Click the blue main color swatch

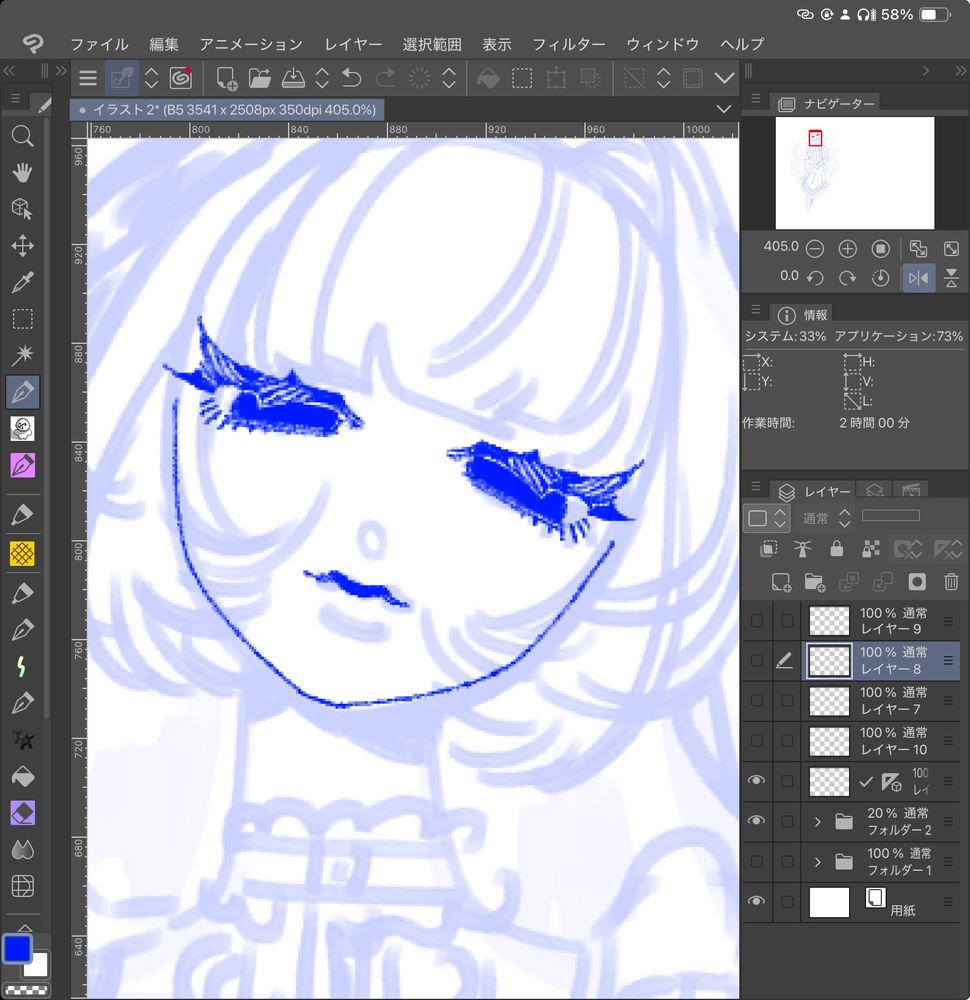[x=17, y=949]
